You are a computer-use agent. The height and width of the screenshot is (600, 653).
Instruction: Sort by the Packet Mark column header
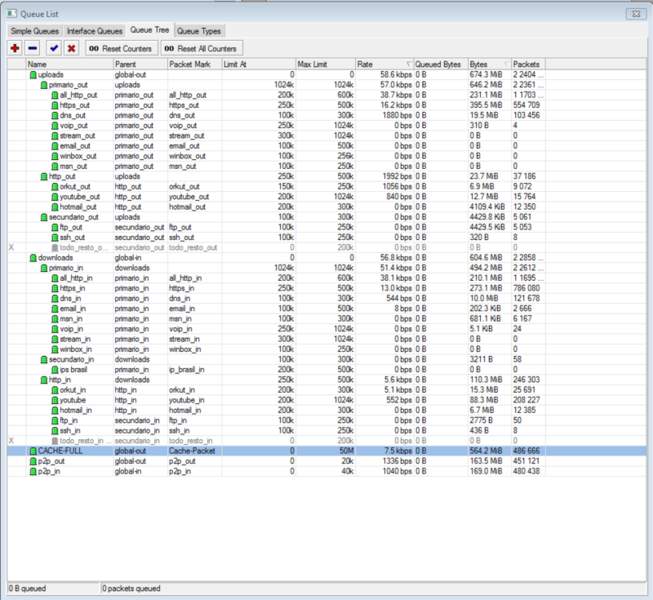point(194,64)
